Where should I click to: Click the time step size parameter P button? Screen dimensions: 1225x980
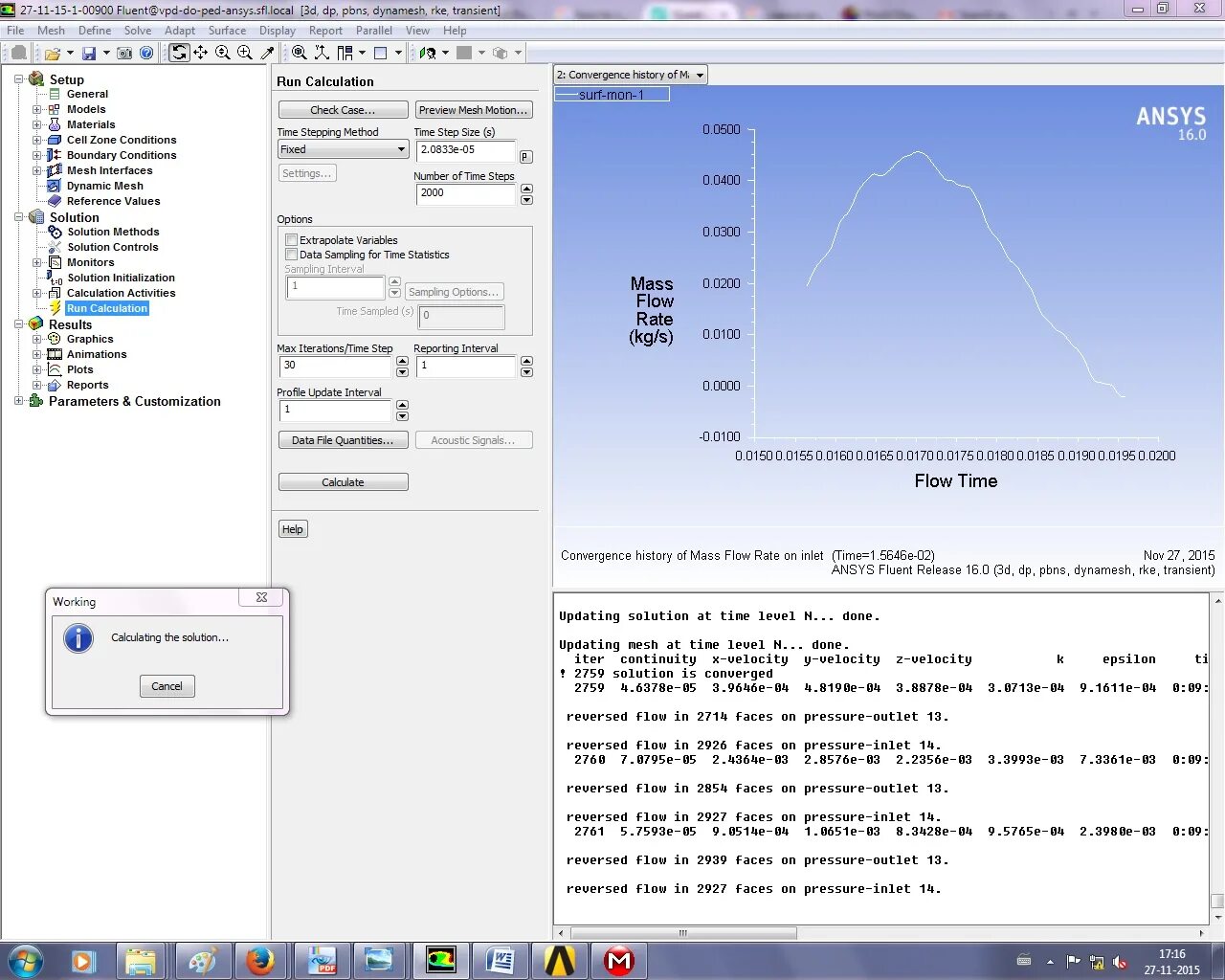point(526,156)
